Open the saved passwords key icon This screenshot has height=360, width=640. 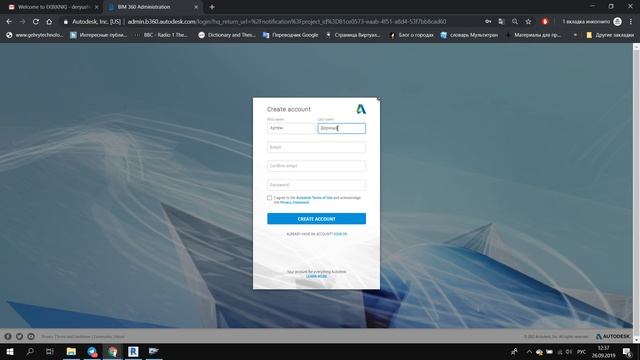[x=488, y=22]
